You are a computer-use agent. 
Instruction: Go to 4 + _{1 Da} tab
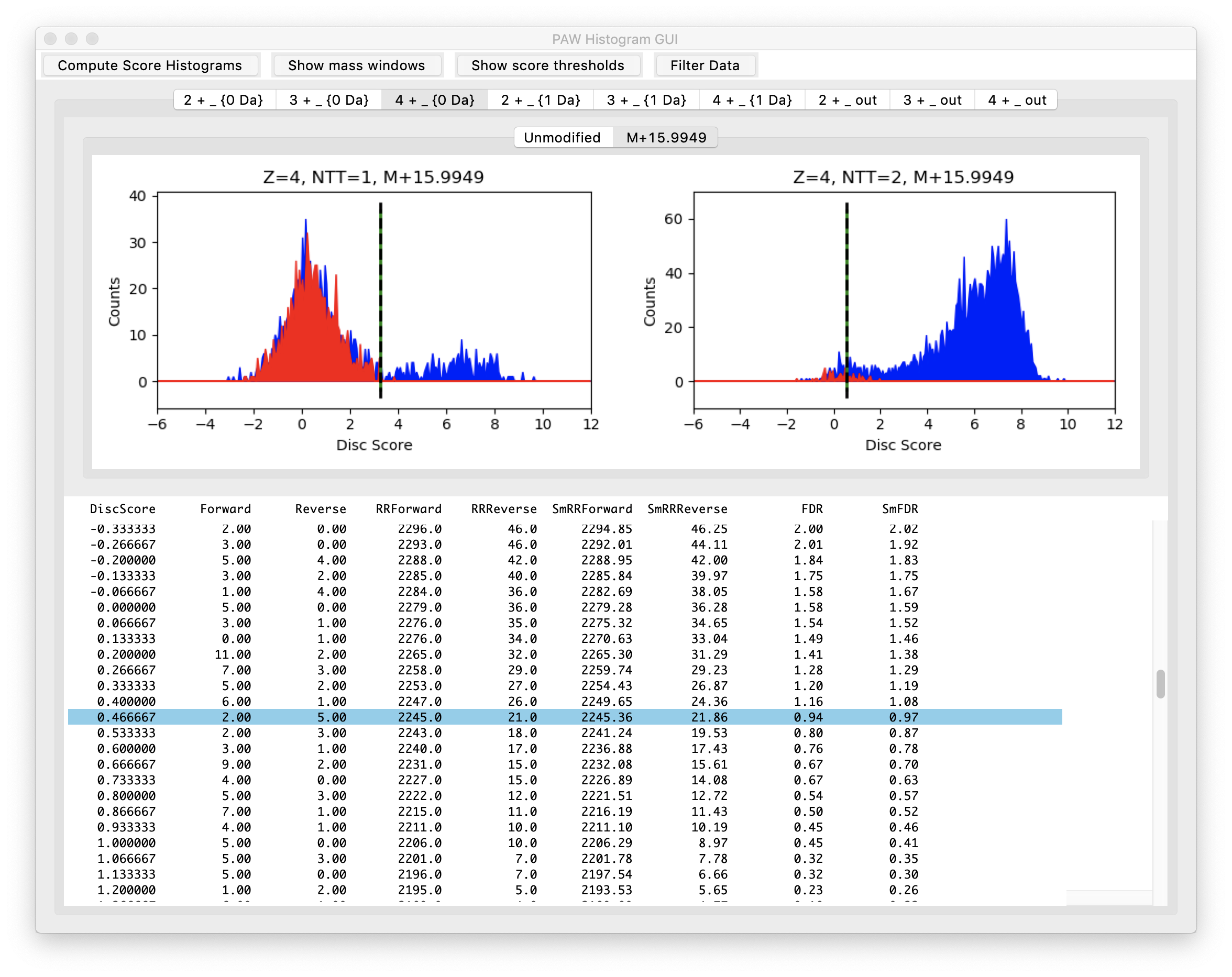[x=752, y=100]
